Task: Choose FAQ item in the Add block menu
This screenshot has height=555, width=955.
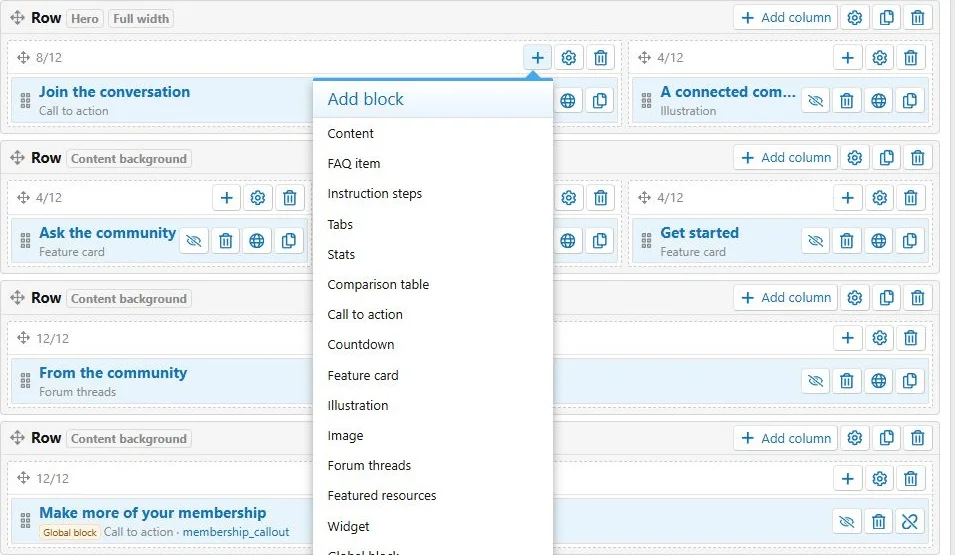Action: [432, 163]
